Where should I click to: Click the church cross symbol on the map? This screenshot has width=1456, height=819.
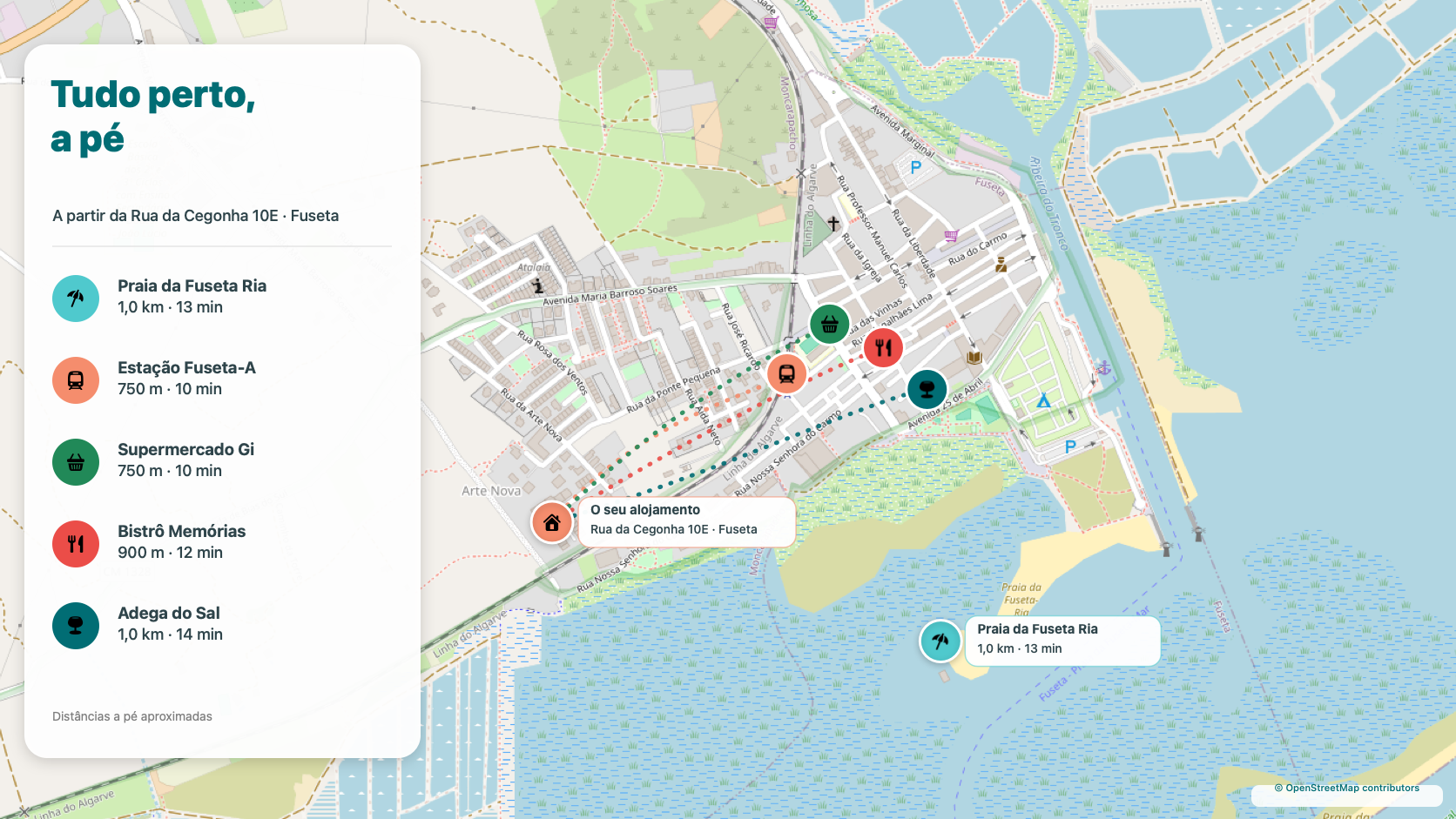coord(833,224)
